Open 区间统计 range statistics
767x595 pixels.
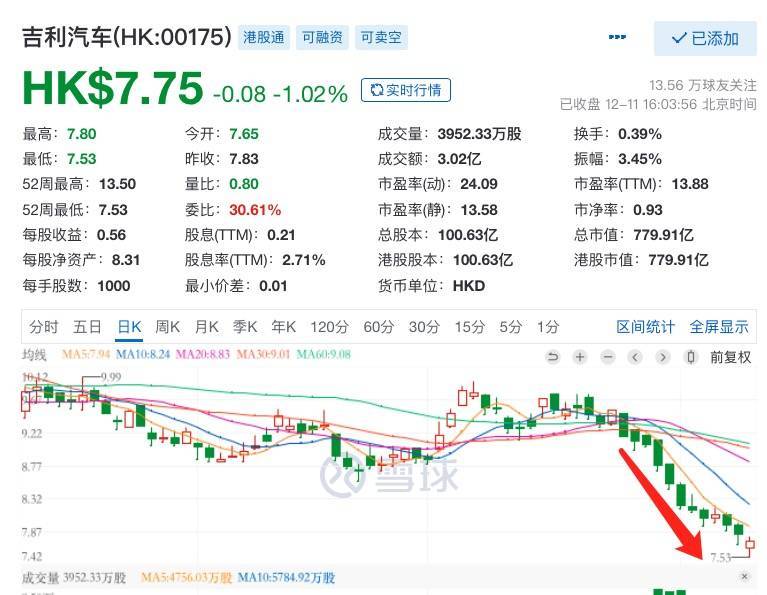[x=645, y=327]
